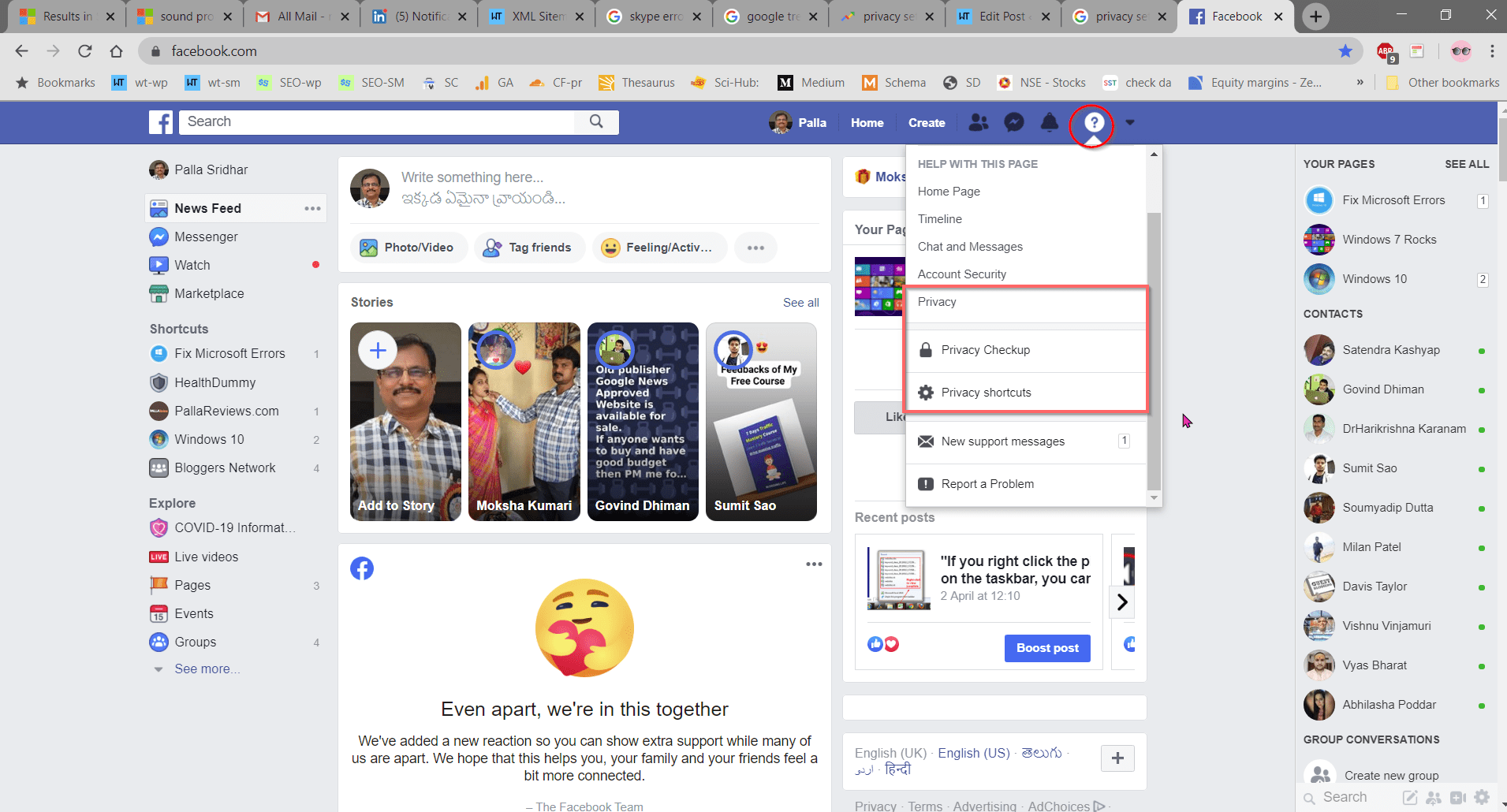Open Moksha Kumari story
Image resolution: width=1507 pixels, height=812 pixels.
[524, 422]
